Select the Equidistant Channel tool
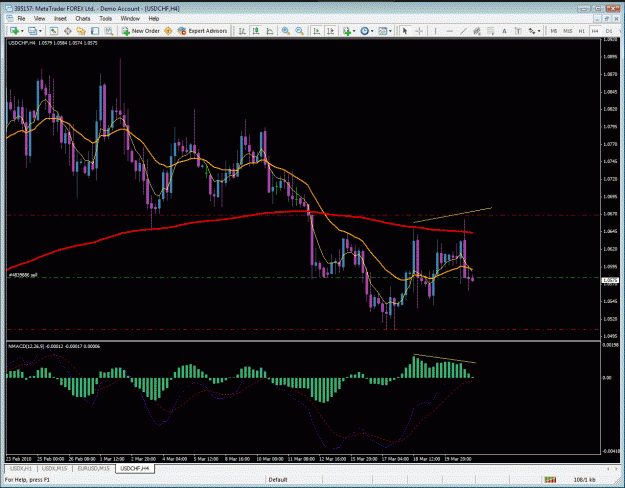 [x=477, y=31]
